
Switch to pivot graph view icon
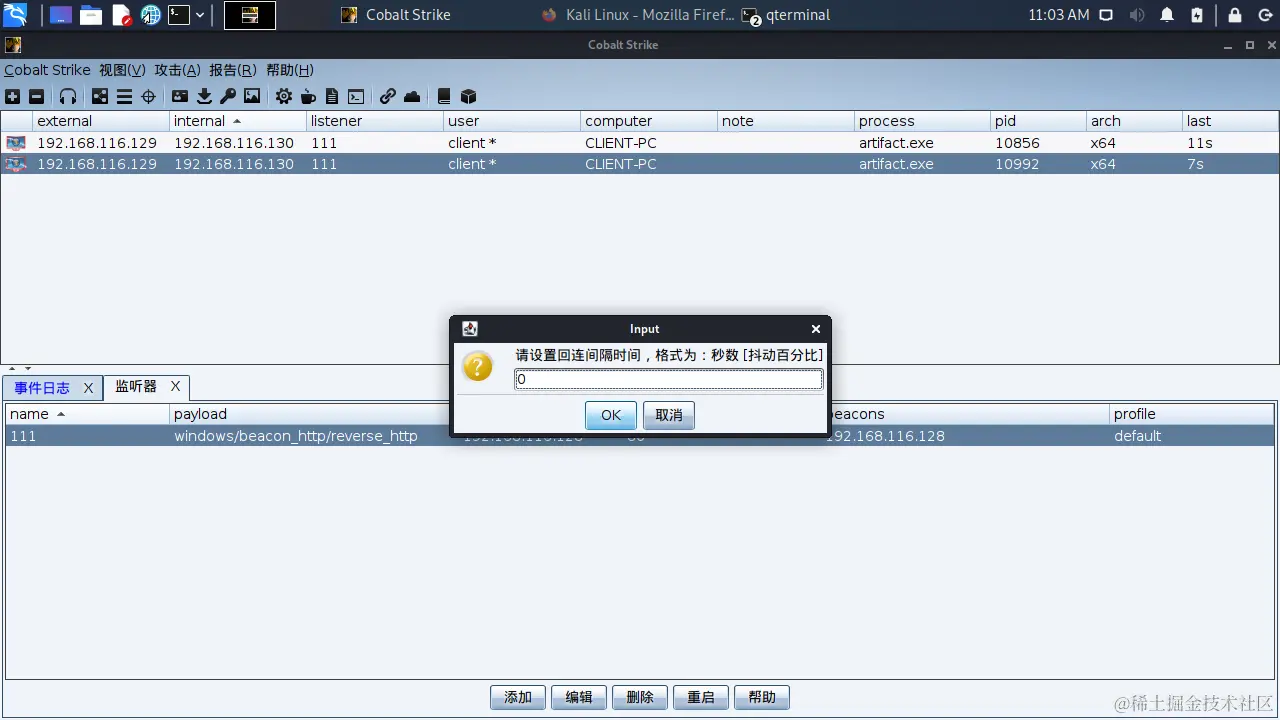pos(100,97)
